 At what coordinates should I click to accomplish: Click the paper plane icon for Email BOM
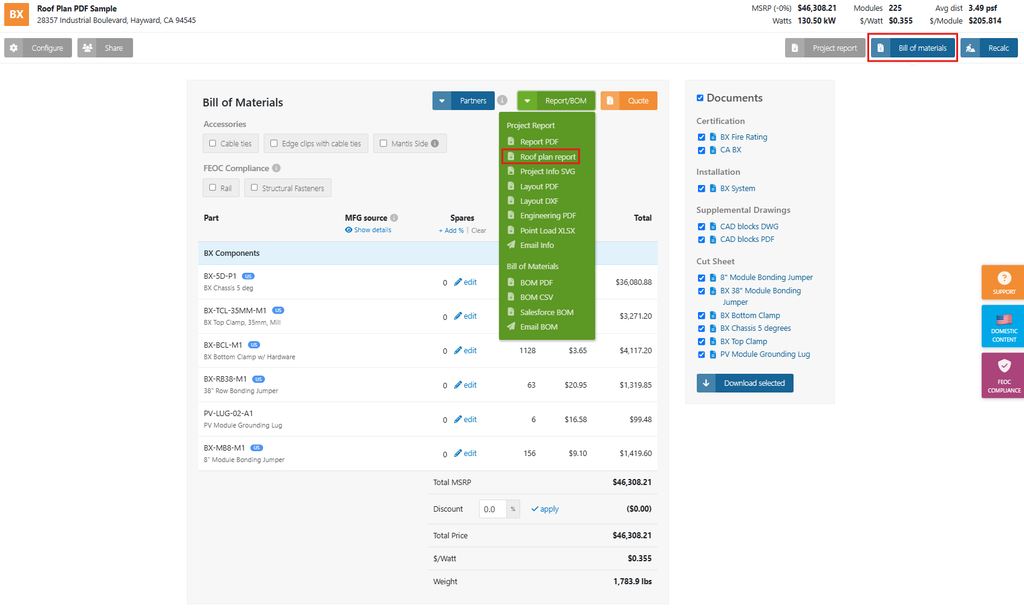(x=511, y=326)
